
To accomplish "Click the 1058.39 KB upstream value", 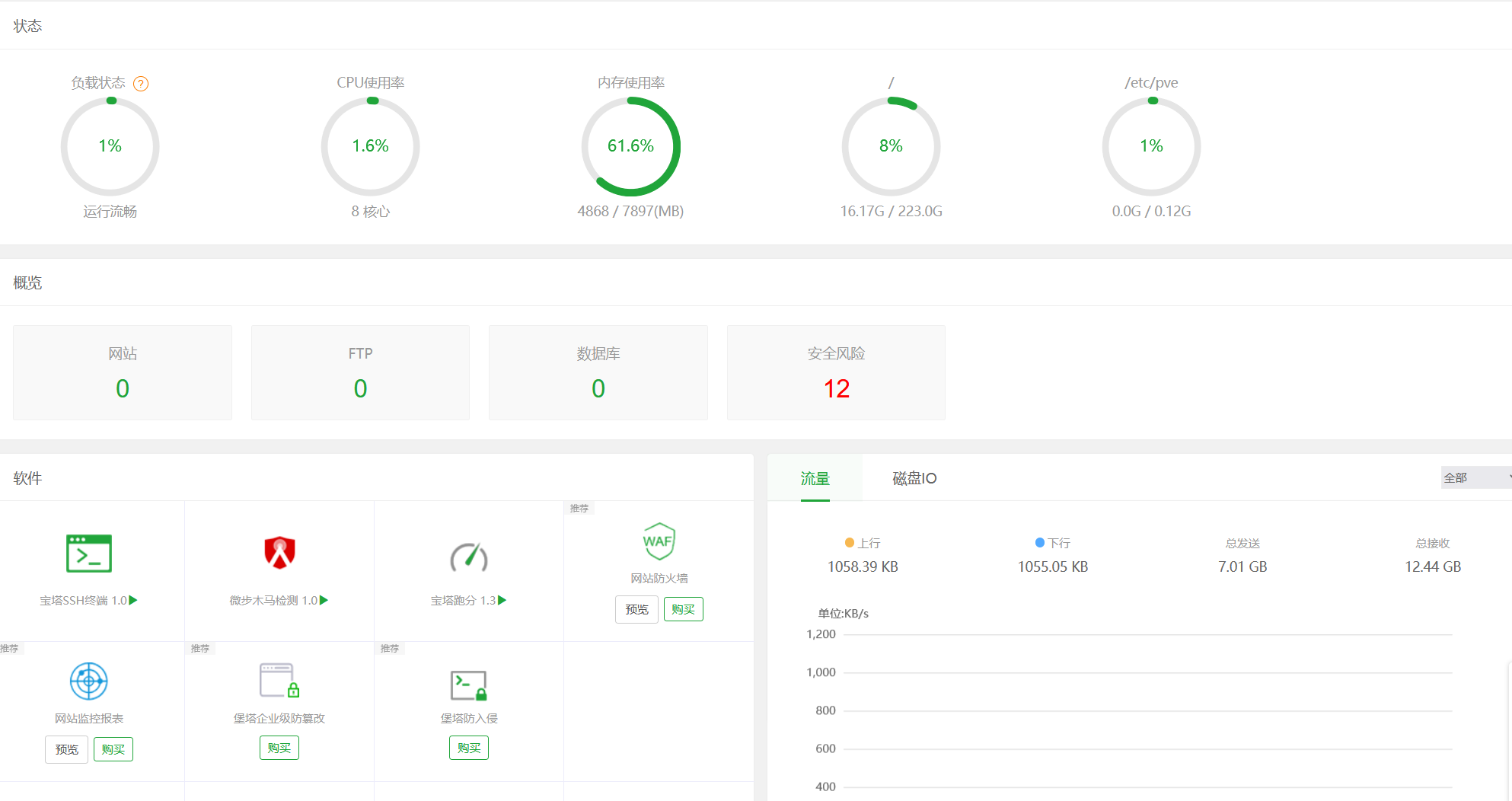I will point(863,566).
